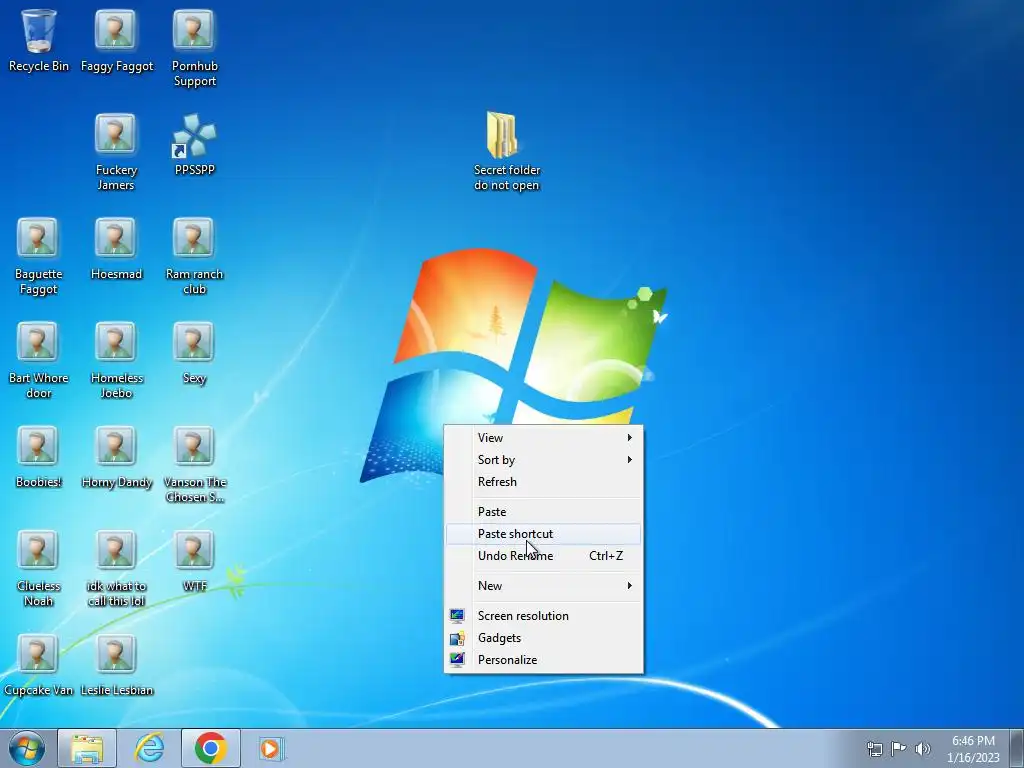
Task: Select the 'Hoesmad' desktop icon
Action: click(x=116, y=249)
